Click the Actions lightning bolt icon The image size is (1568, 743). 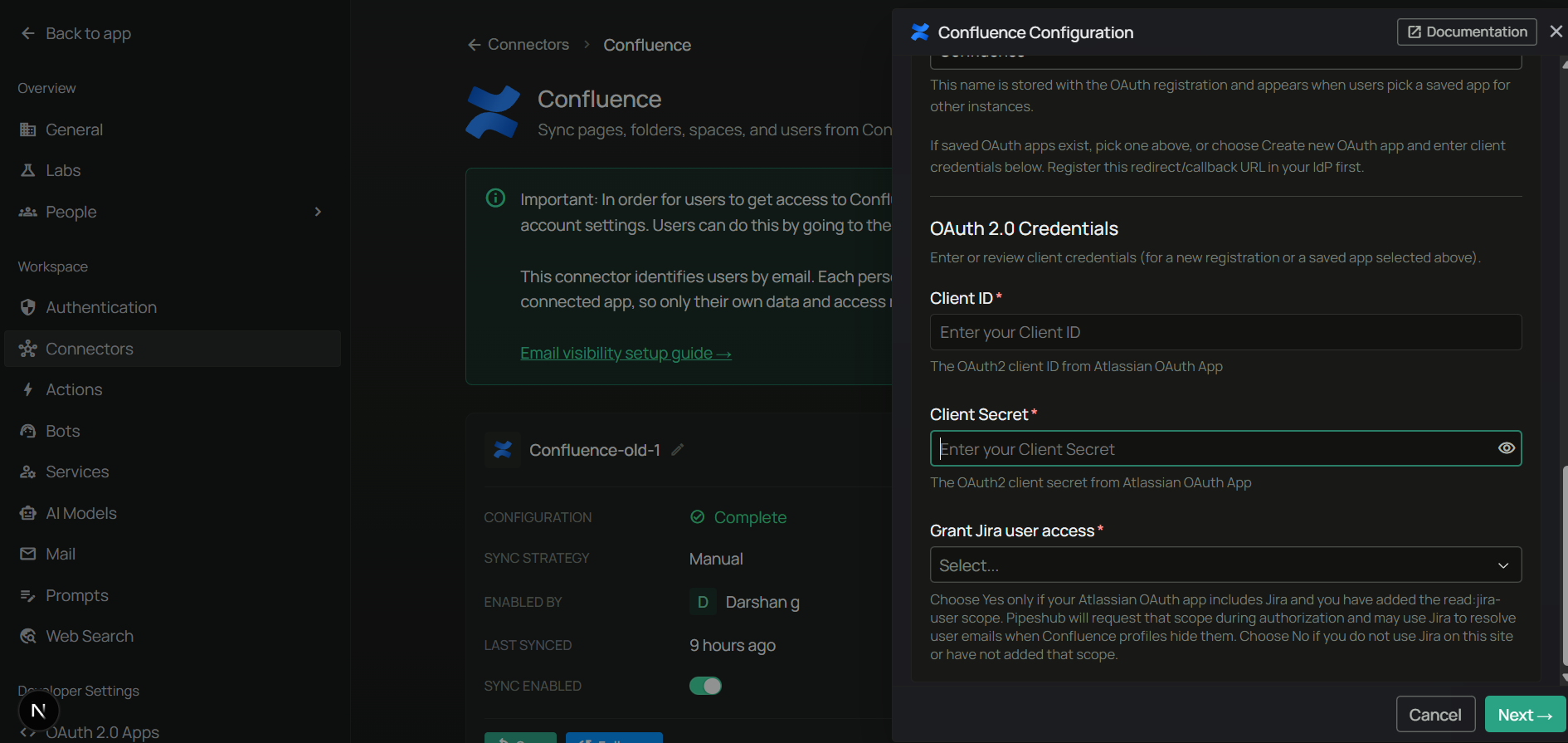pyautogui.click(x=27, y=389)
